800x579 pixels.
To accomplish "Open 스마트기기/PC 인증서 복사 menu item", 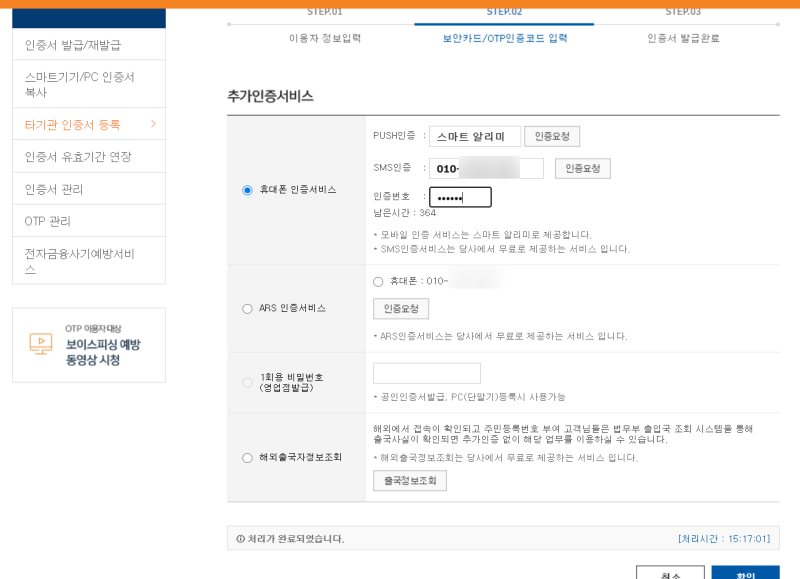I will click(x=89, y=84).
